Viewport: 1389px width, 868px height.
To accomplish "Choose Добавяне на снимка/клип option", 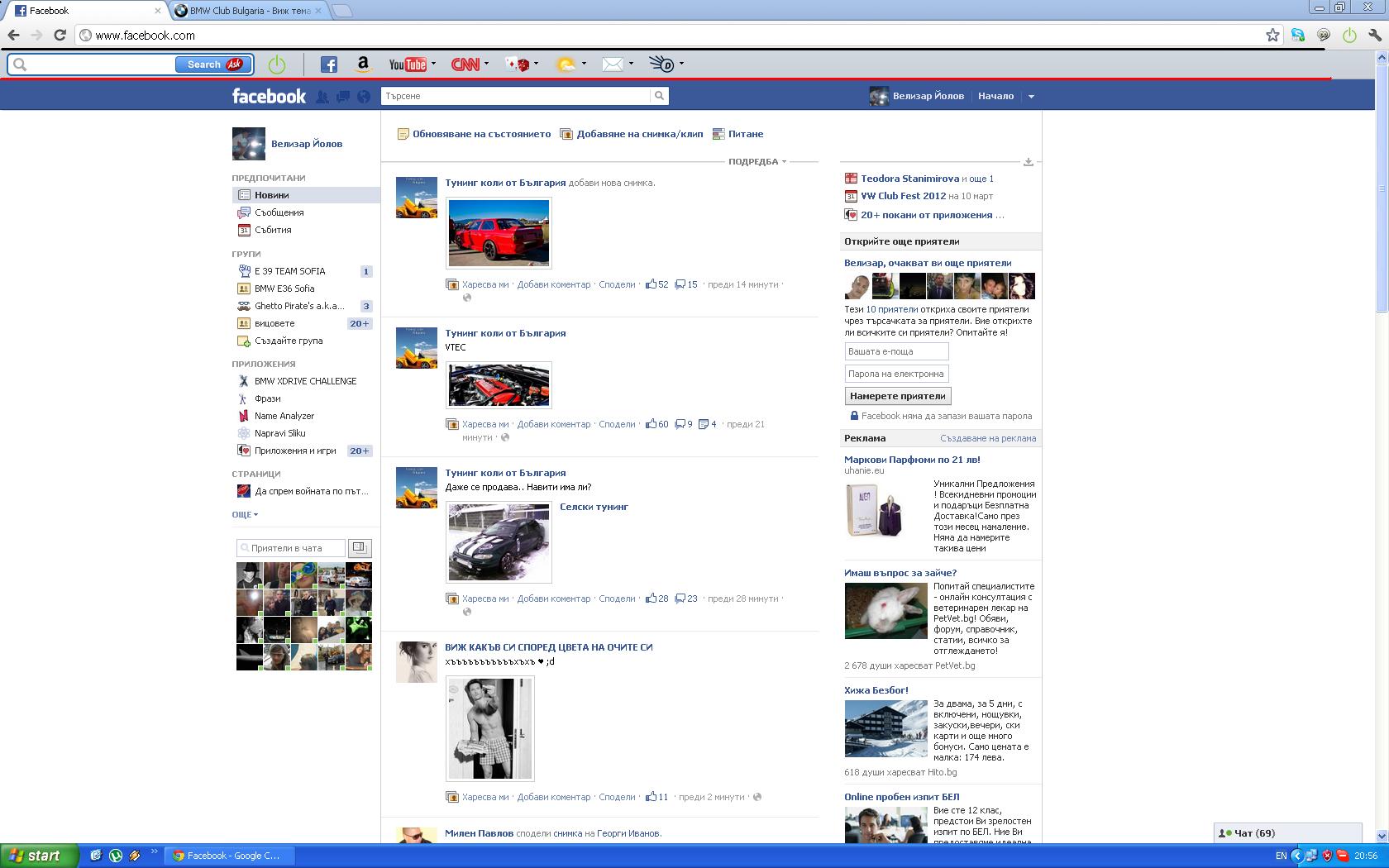I will pyautogui.click(x=632, y=134).
